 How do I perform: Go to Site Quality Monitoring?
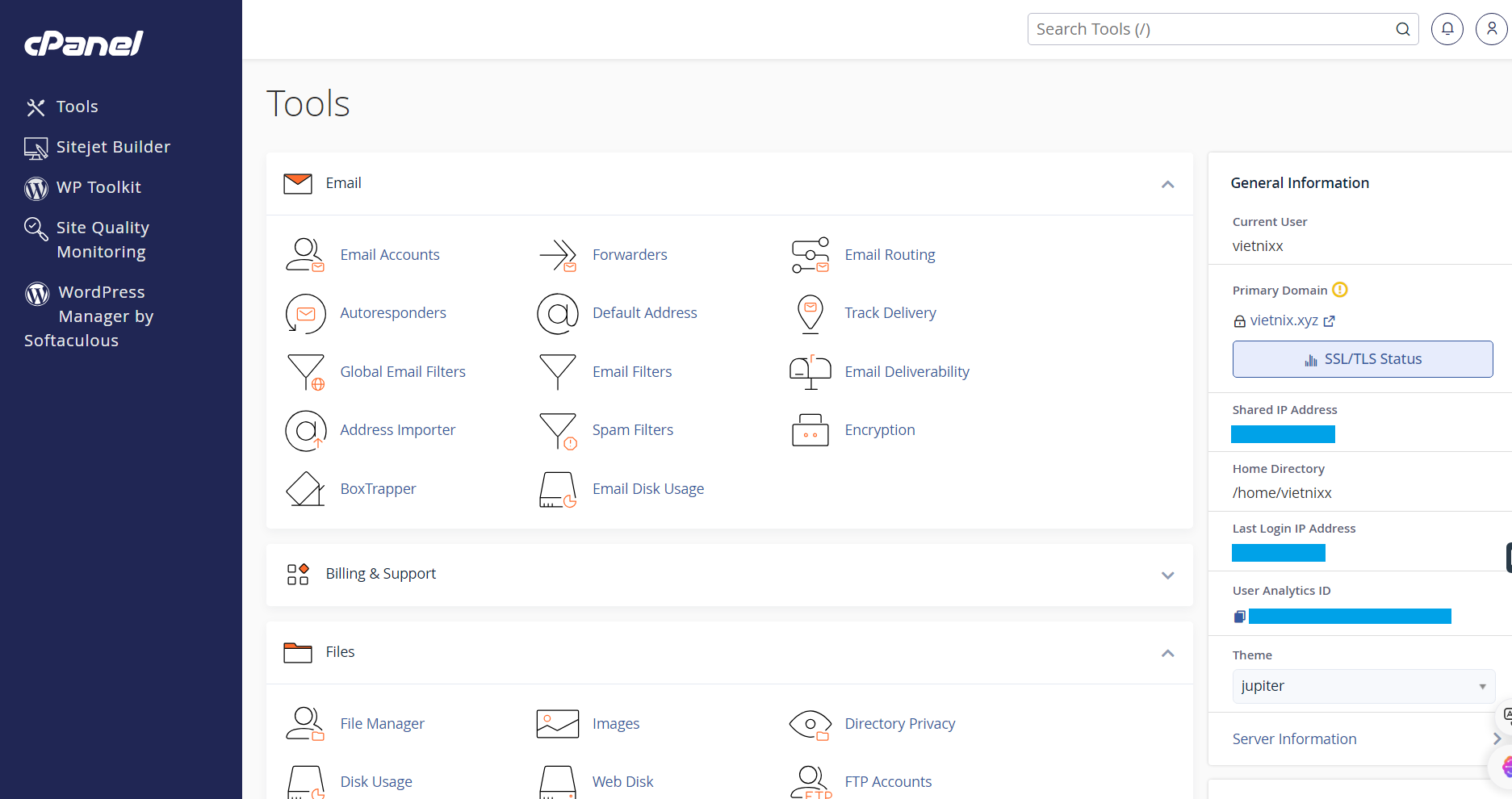(x=102, y=240)
